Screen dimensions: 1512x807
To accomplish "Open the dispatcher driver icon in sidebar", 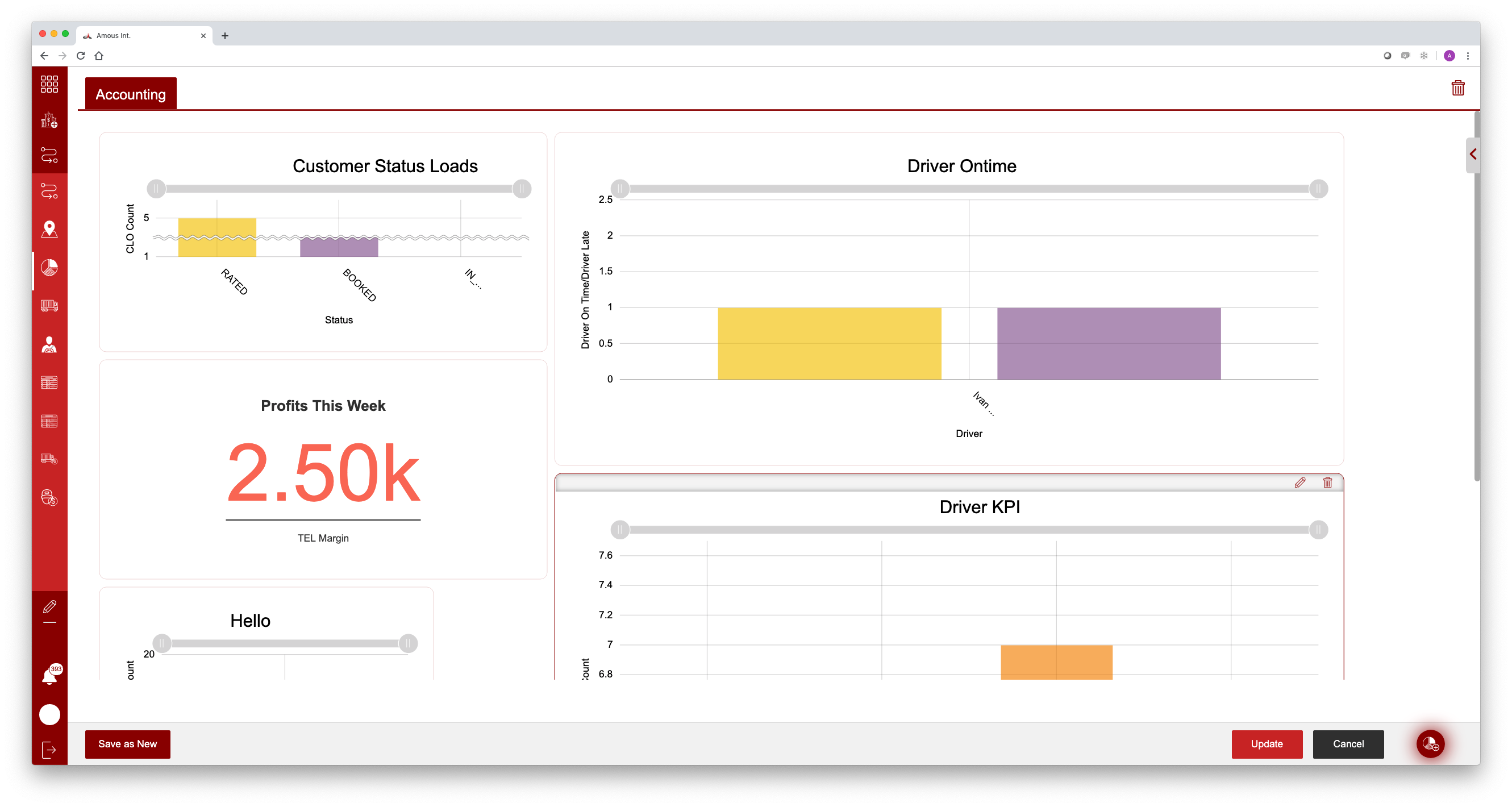I will (49, 345).
